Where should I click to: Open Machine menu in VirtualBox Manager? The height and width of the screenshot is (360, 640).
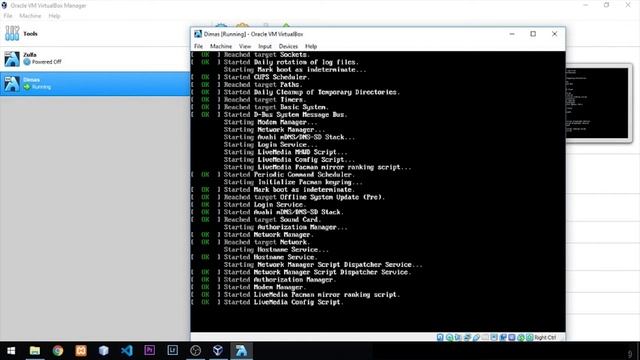tap(30, 16)
